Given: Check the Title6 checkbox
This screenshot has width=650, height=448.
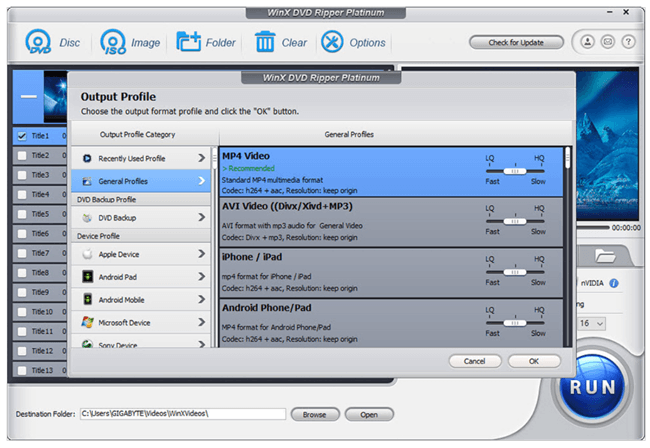Looking at the screenshot, I should (x=22, y=234).
